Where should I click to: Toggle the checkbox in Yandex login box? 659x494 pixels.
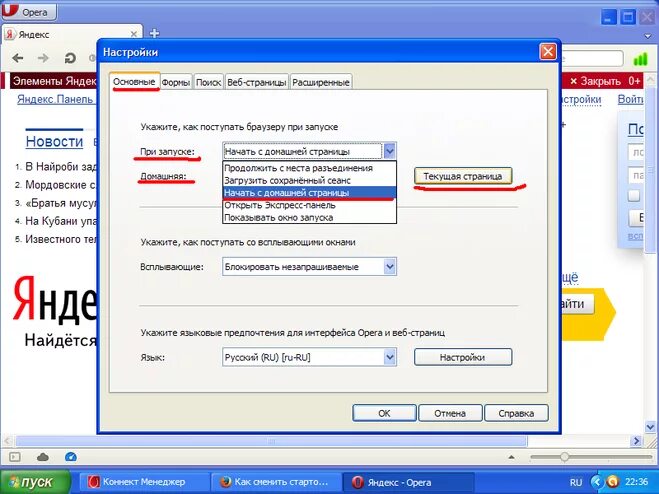pyautogui.click(x=634, y=195)
